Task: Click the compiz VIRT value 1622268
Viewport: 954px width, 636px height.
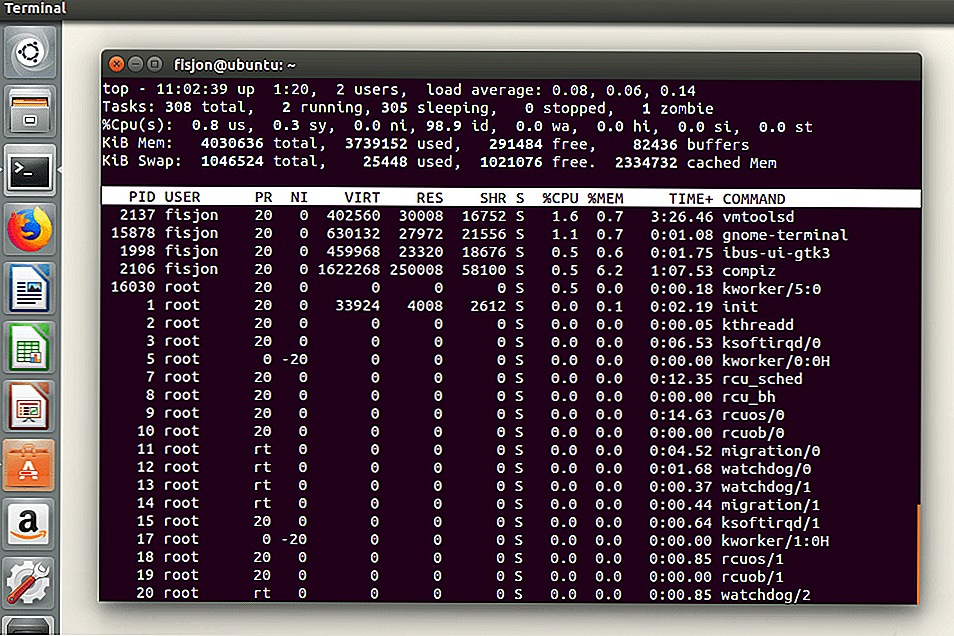Action: pos(349,270)
